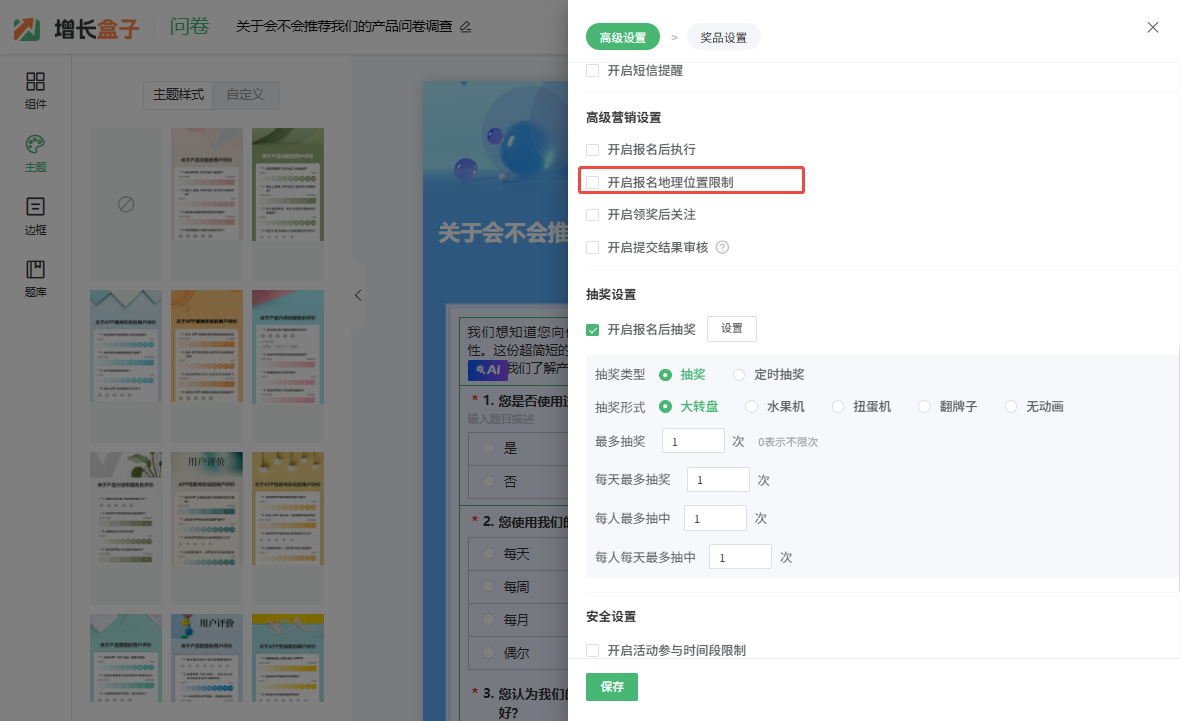Uncheck 开启报名后抽奖 checkbox
The image size is (1180, 721).
click(593, 329)
